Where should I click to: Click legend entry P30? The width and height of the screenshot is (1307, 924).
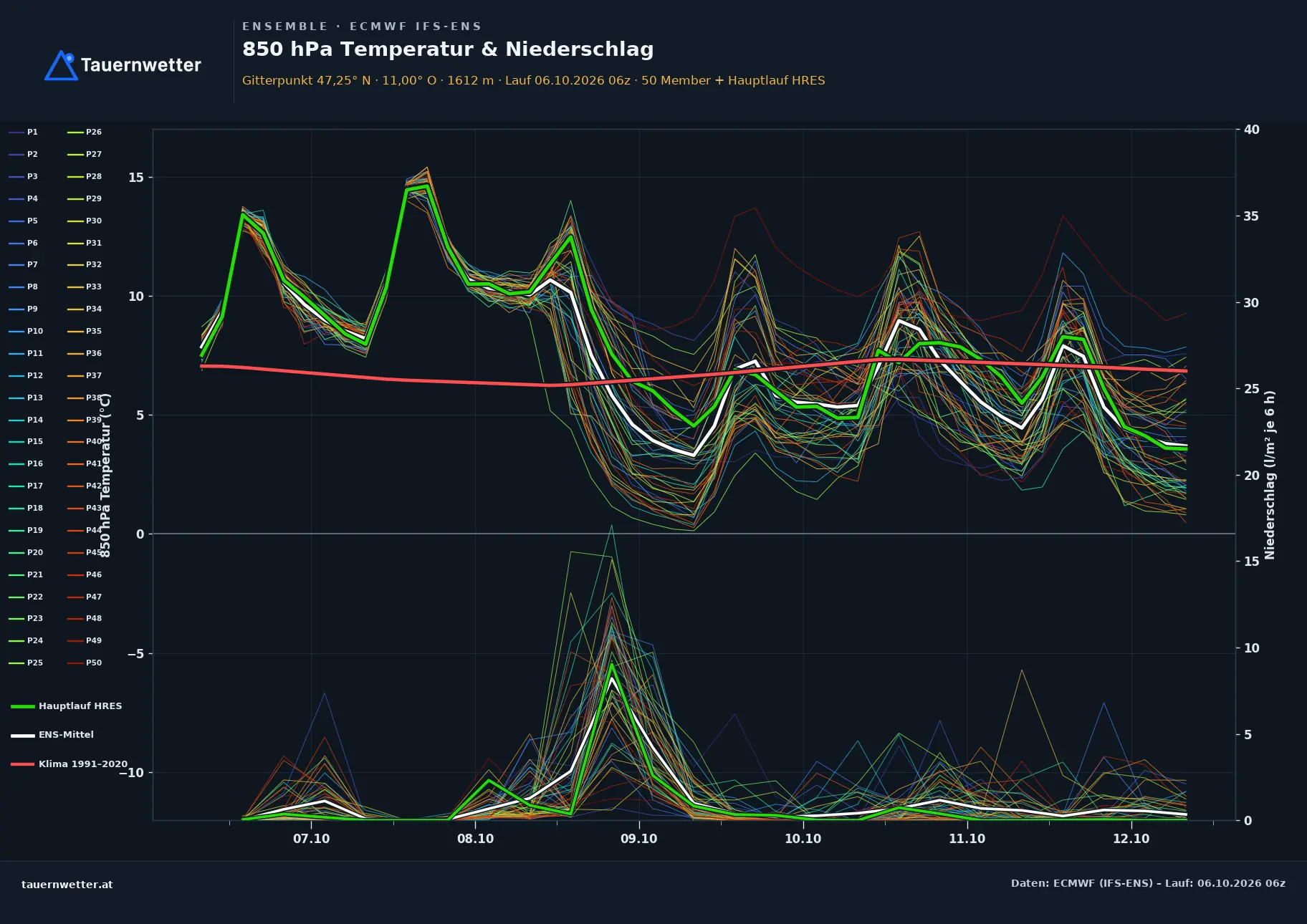tap(85, 221)
